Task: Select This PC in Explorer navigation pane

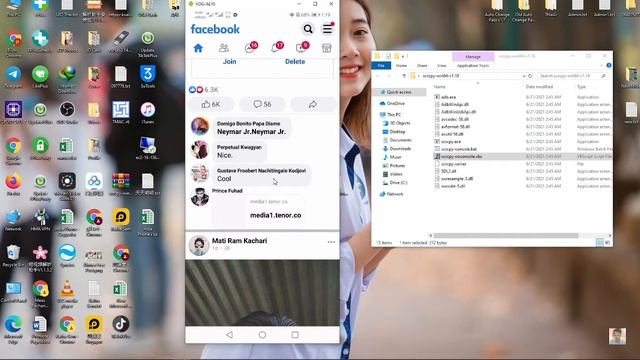Action: (x=394, y=115)
